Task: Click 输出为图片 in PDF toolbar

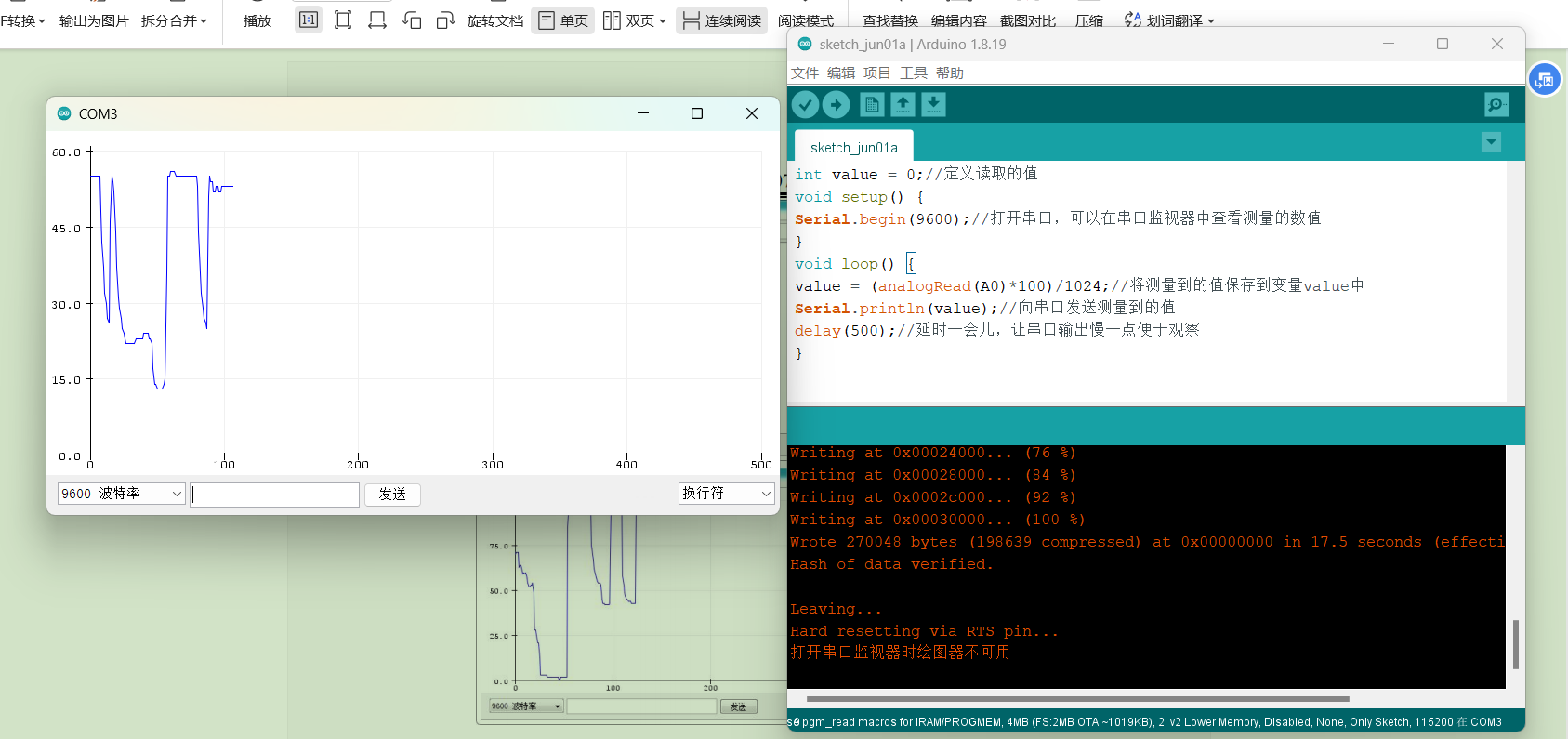Action: 94,20
